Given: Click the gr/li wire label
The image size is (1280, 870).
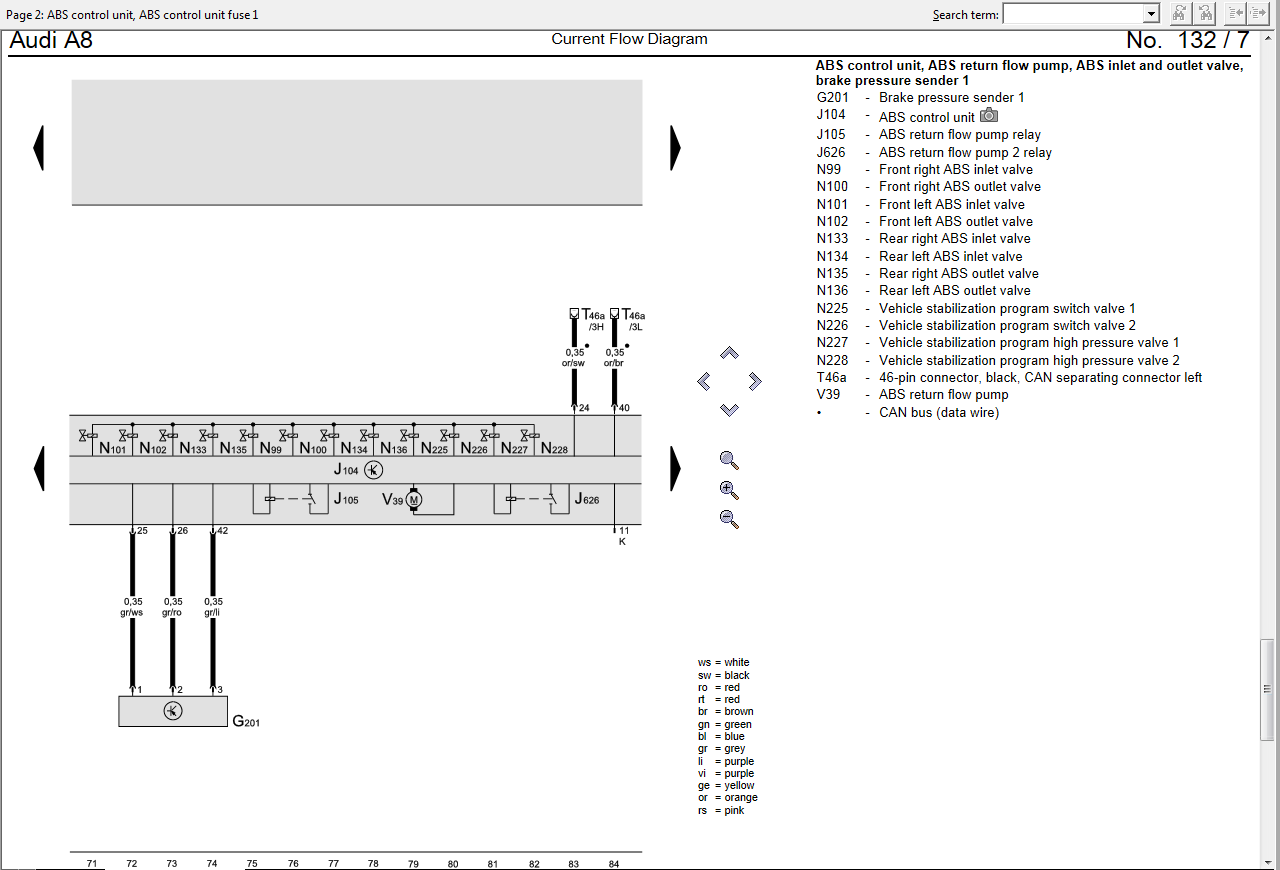Looking at the screenshot, I should (x=212, y=612).
